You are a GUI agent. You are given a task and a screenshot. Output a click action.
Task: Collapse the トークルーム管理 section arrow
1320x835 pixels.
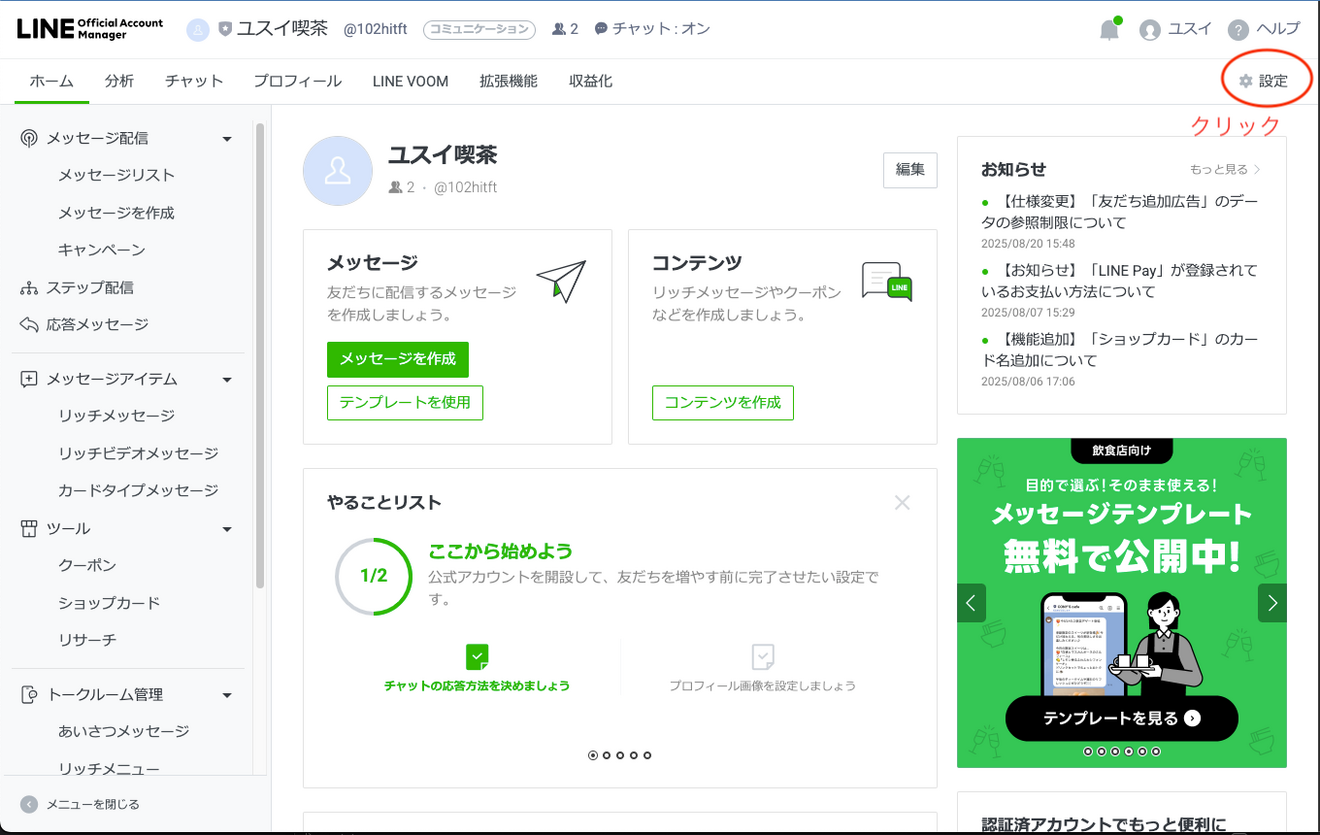pyautogui.click(x=227, y=695)
